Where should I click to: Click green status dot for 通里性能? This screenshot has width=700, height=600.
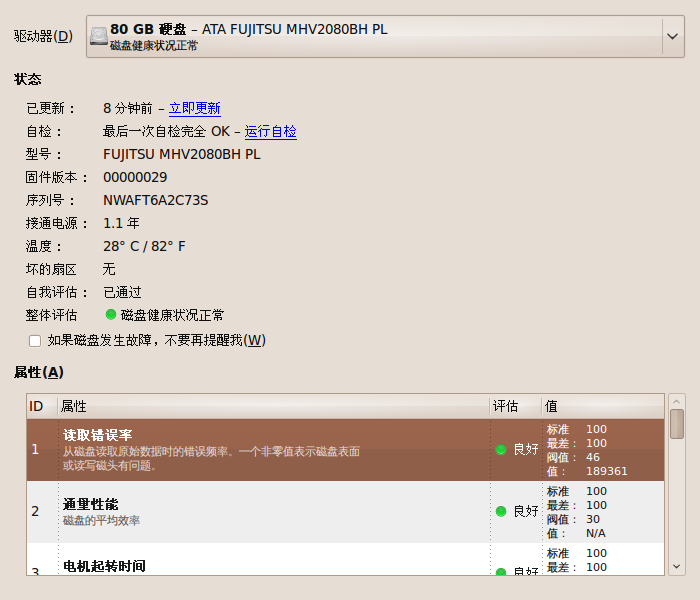(501, 511)
